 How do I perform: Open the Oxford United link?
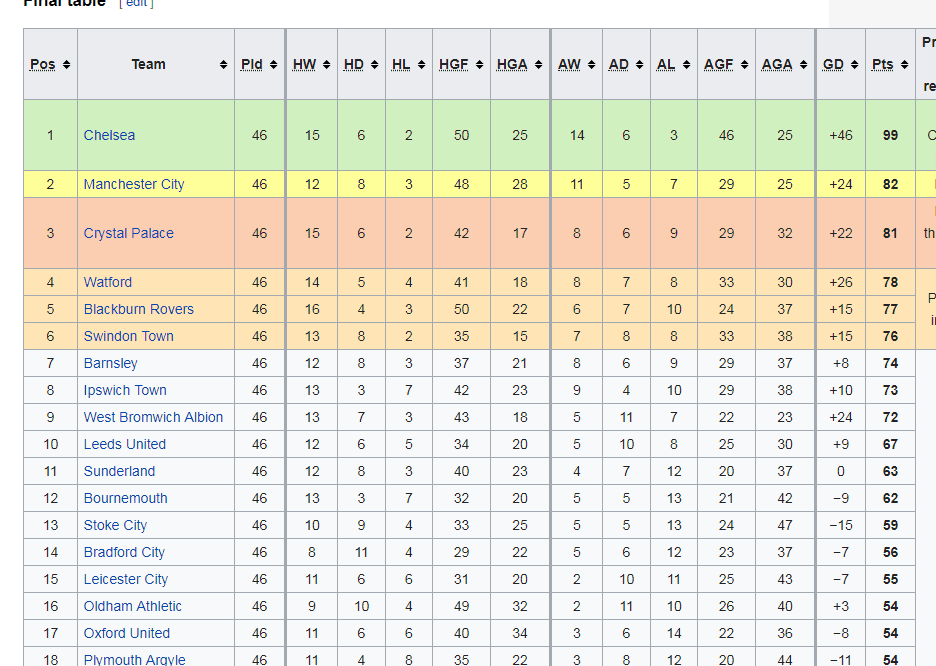click(127, 633)
